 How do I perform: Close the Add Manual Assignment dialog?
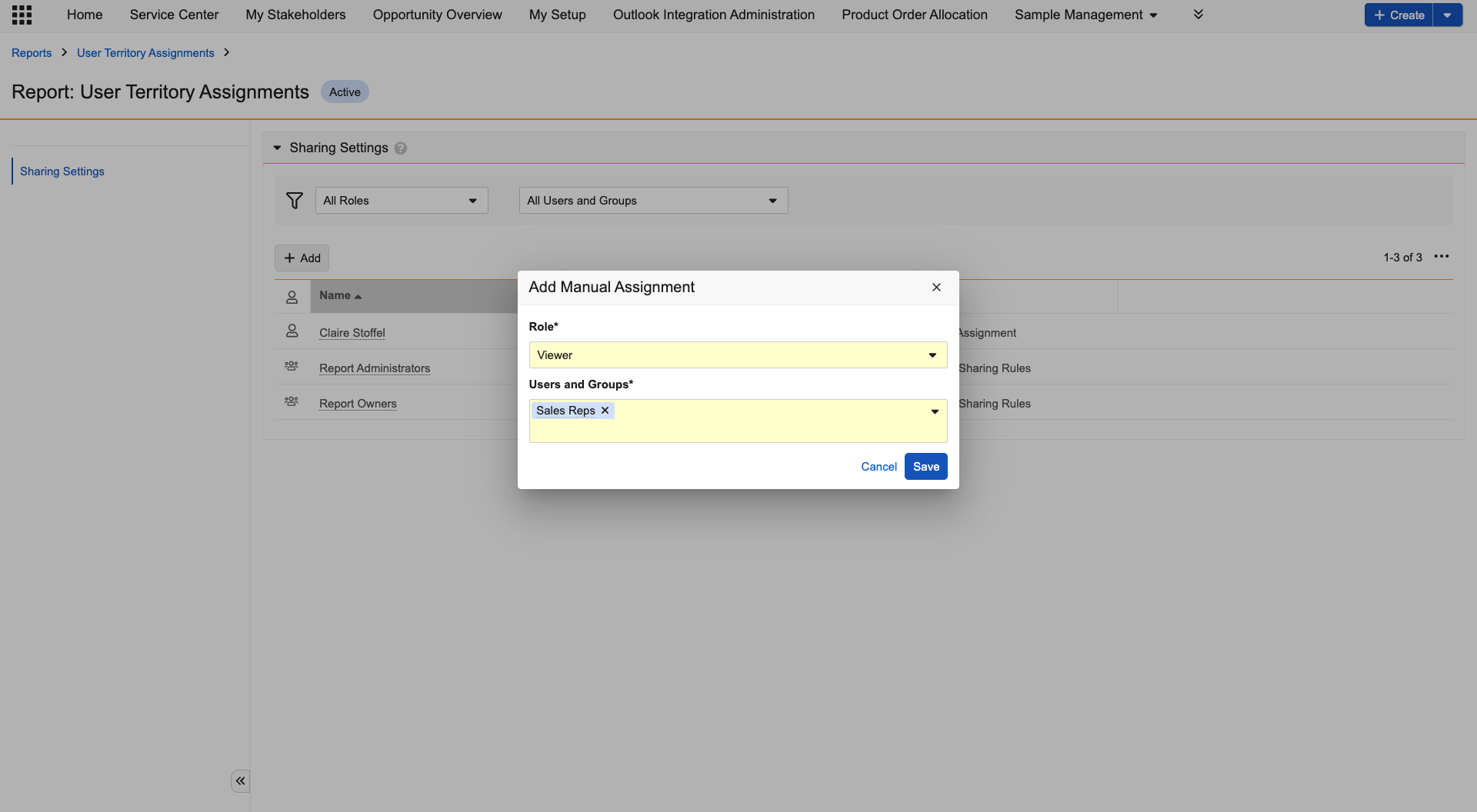click(x=936, y=288)
